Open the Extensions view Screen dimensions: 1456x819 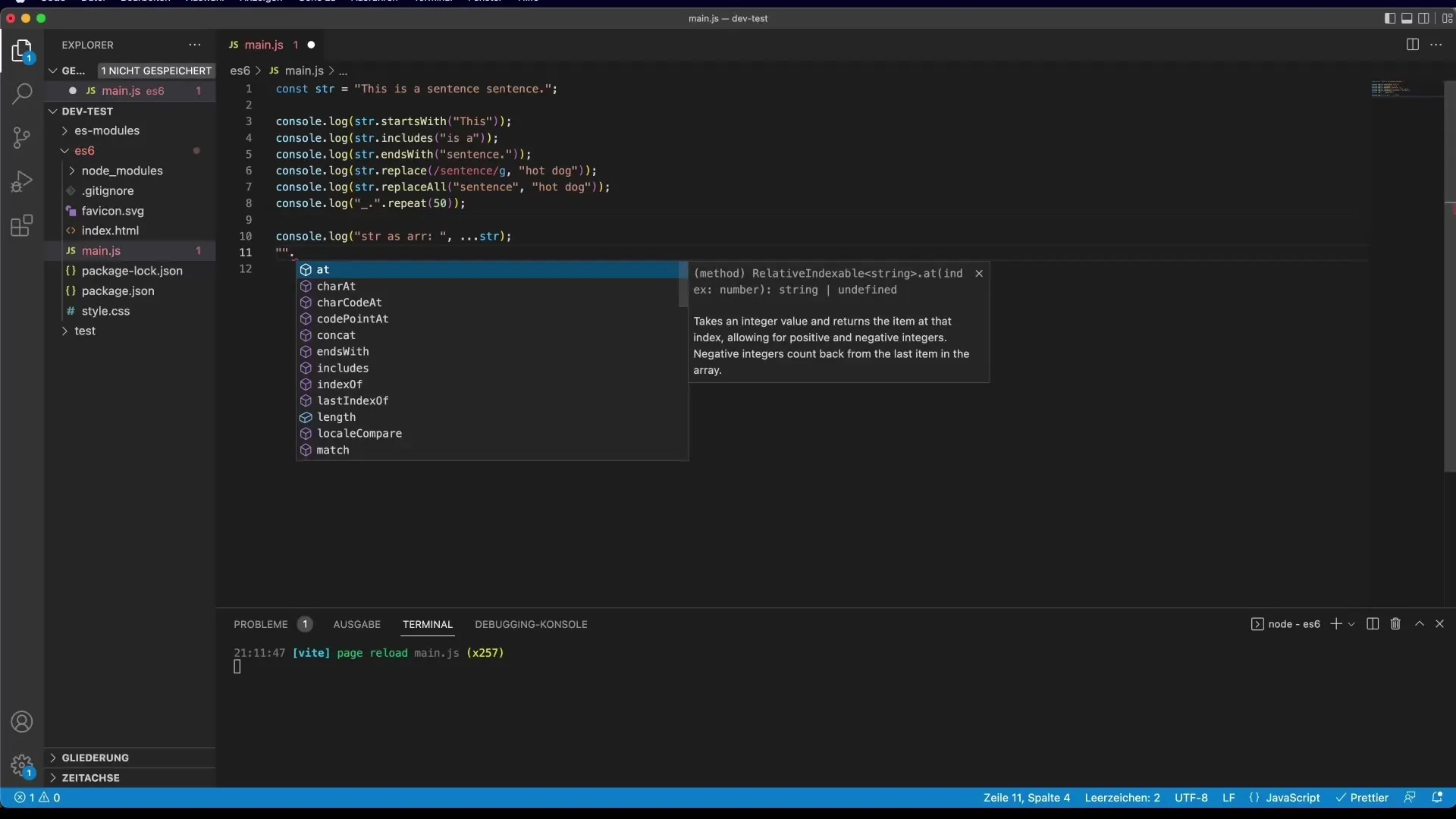pos(22,225)
